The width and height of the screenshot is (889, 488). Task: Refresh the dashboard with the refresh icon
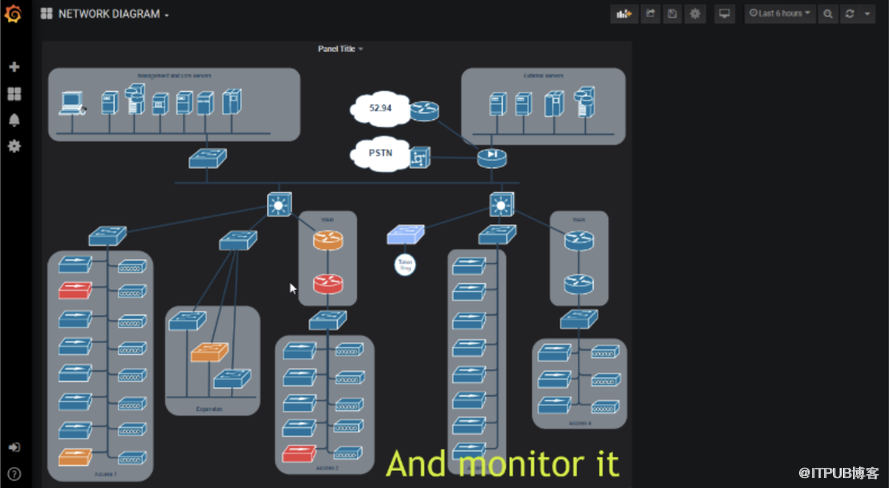850,14
